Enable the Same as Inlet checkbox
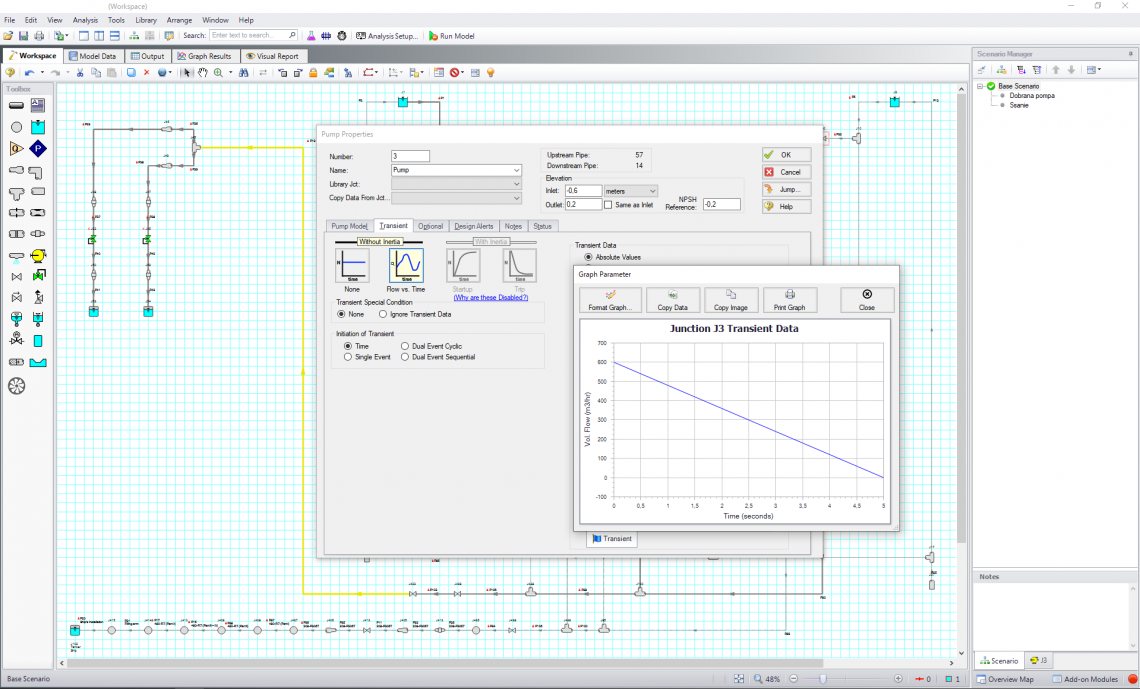 click(609, 204)
